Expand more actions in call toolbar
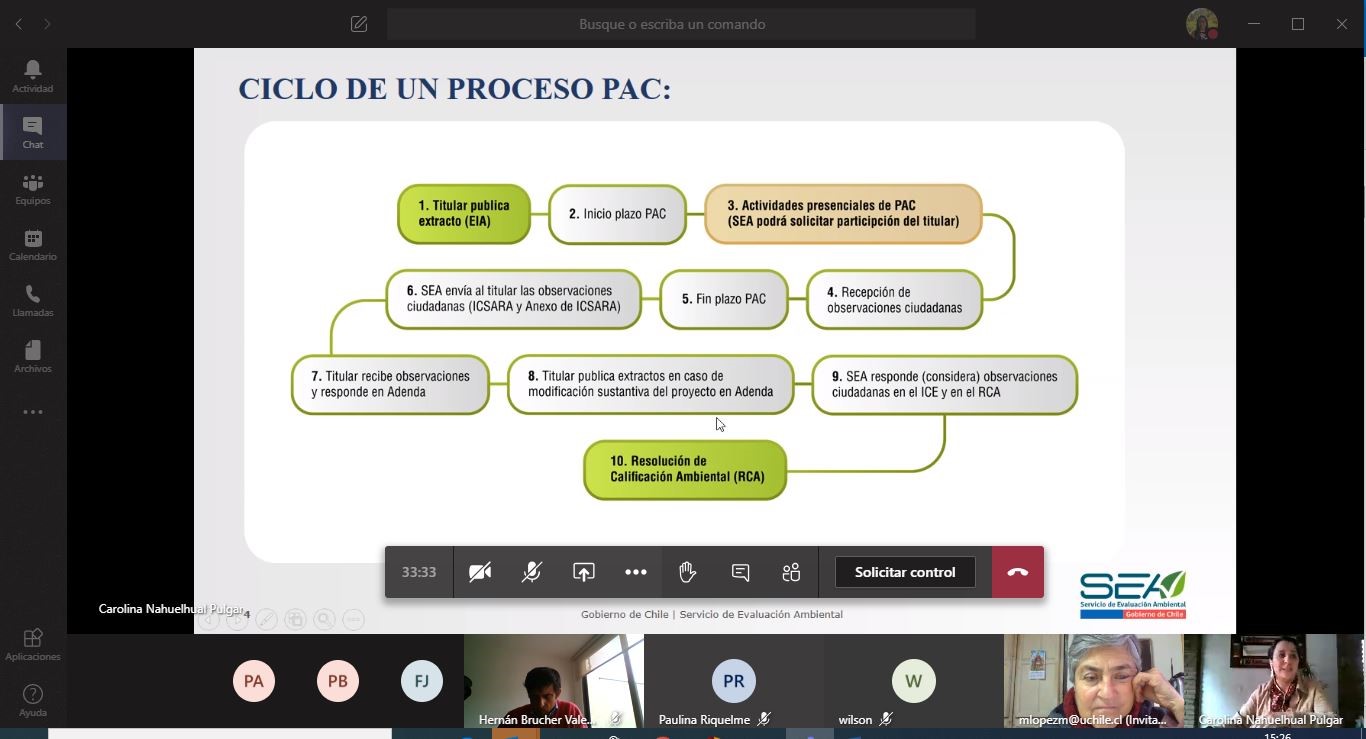 [x=635, y=572]
